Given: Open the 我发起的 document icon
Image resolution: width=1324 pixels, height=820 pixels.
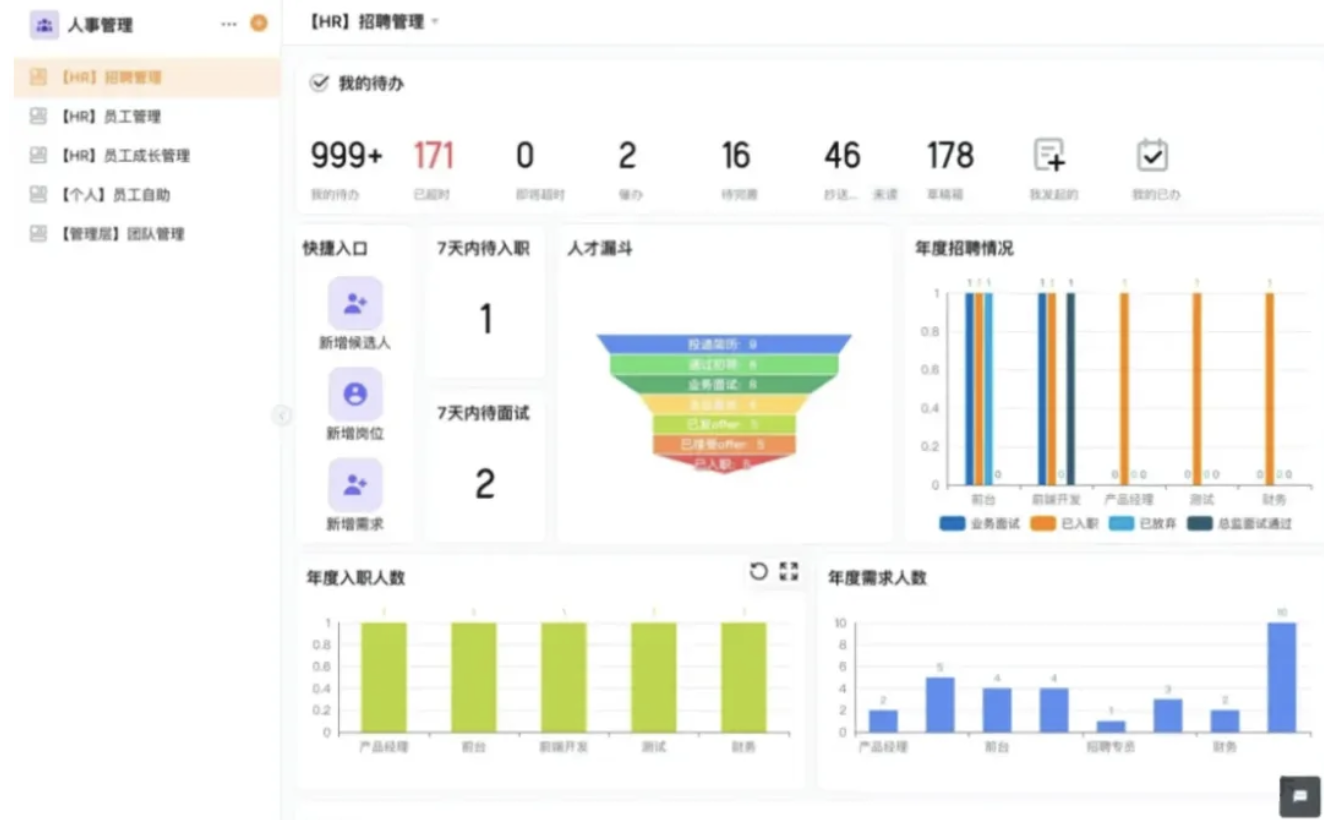Looking at the screenshot, I should [1049, 156].
